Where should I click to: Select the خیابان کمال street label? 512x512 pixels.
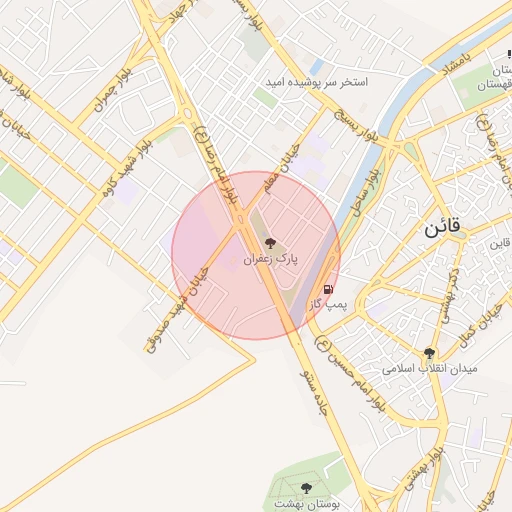tap(480, 326)
